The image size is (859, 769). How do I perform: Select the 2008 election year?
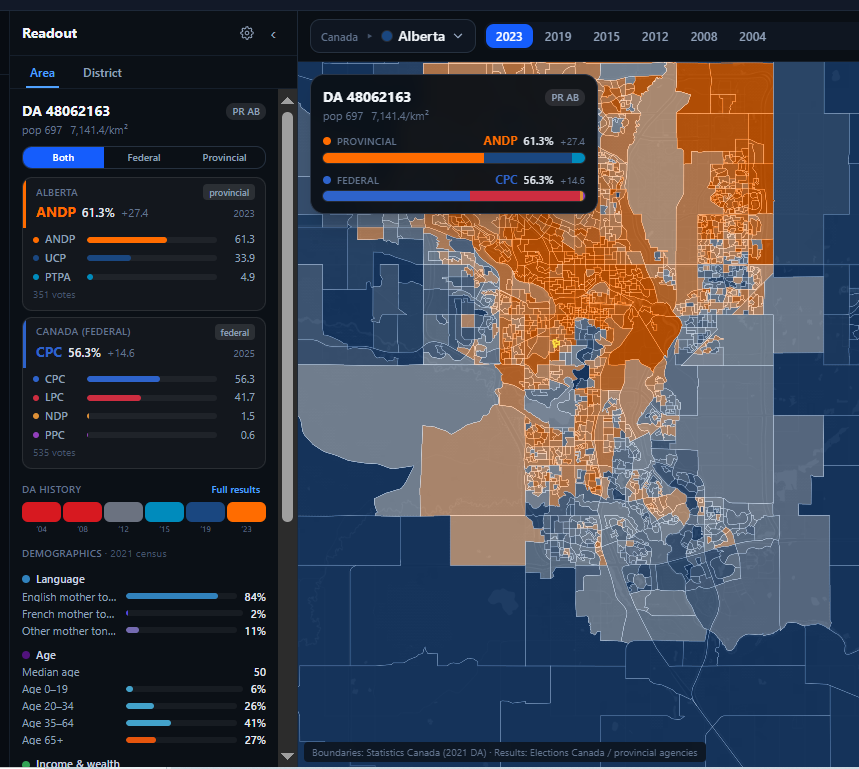point(703,37)
